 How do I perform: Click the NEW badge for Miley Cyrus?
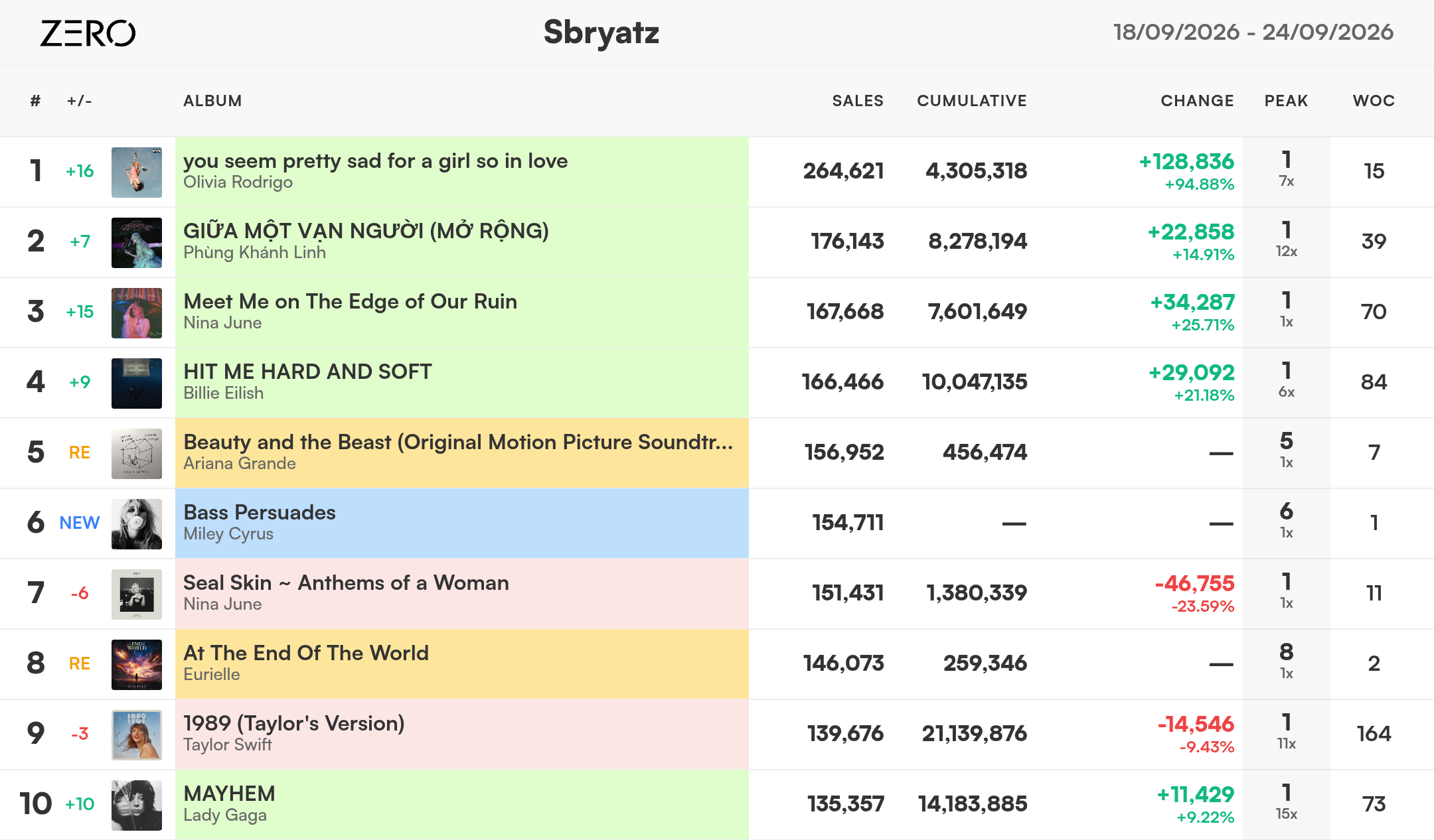tap(80, 523)
